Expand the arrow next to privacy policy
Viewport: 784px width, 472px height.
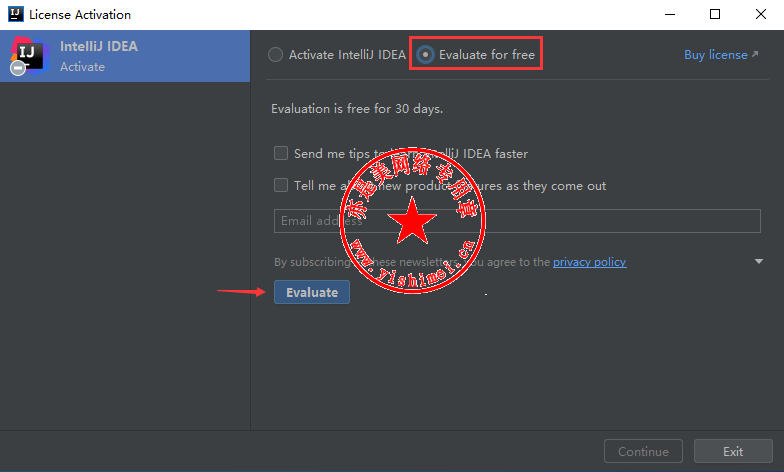759,262
